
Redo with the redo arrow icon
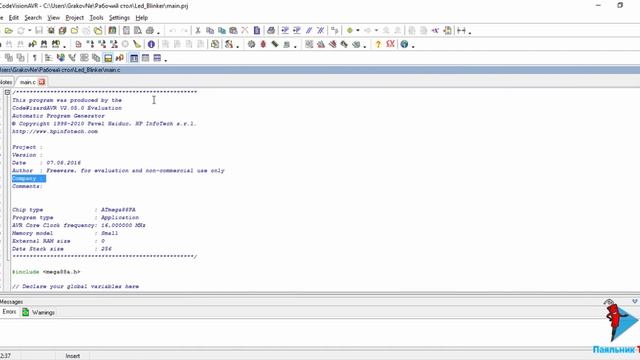(184, 31)
